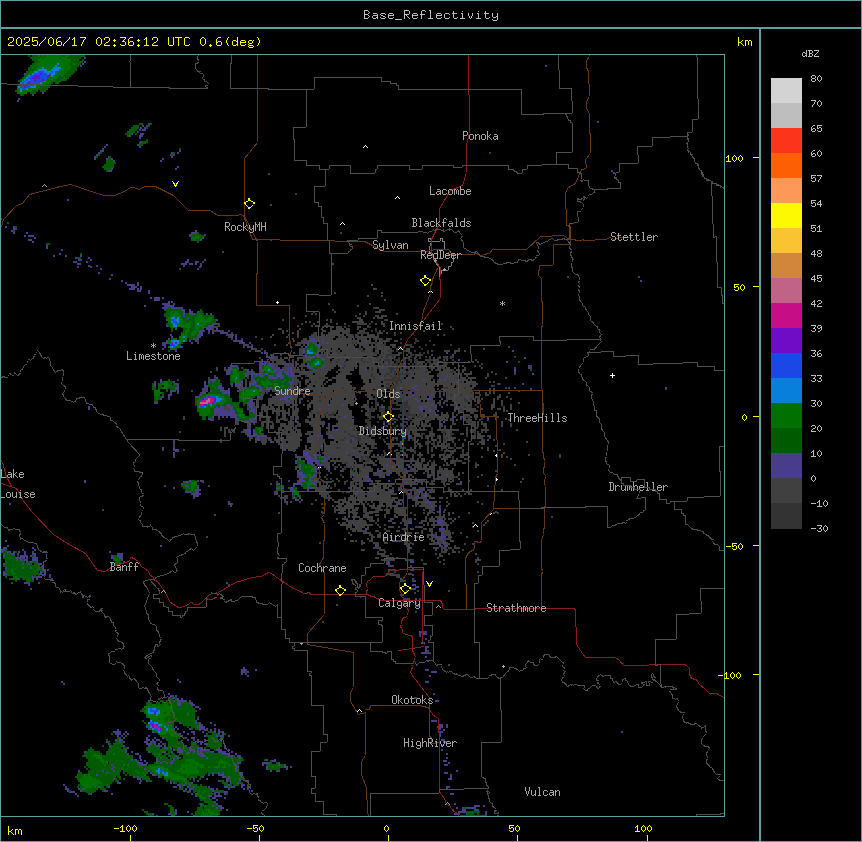
Task: Select the bright yellow 51–54 dBZ legend swatch
Action: 786,215
